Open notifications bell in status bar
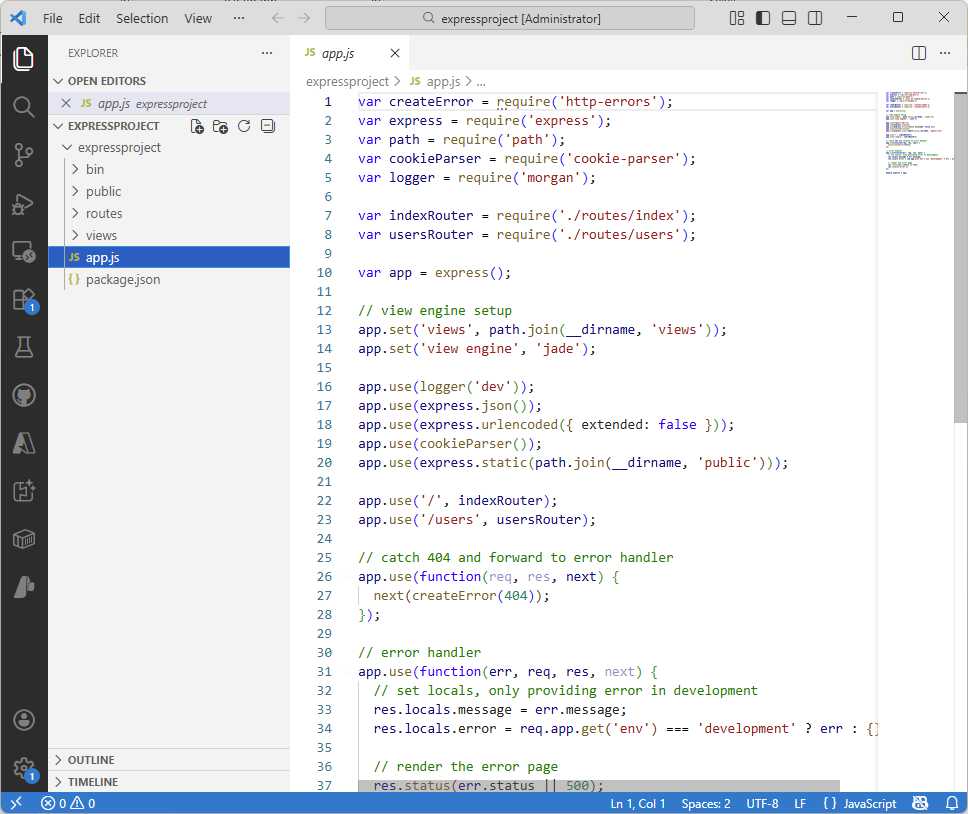This screenshot has width=968, height=814. click(953, 803)
